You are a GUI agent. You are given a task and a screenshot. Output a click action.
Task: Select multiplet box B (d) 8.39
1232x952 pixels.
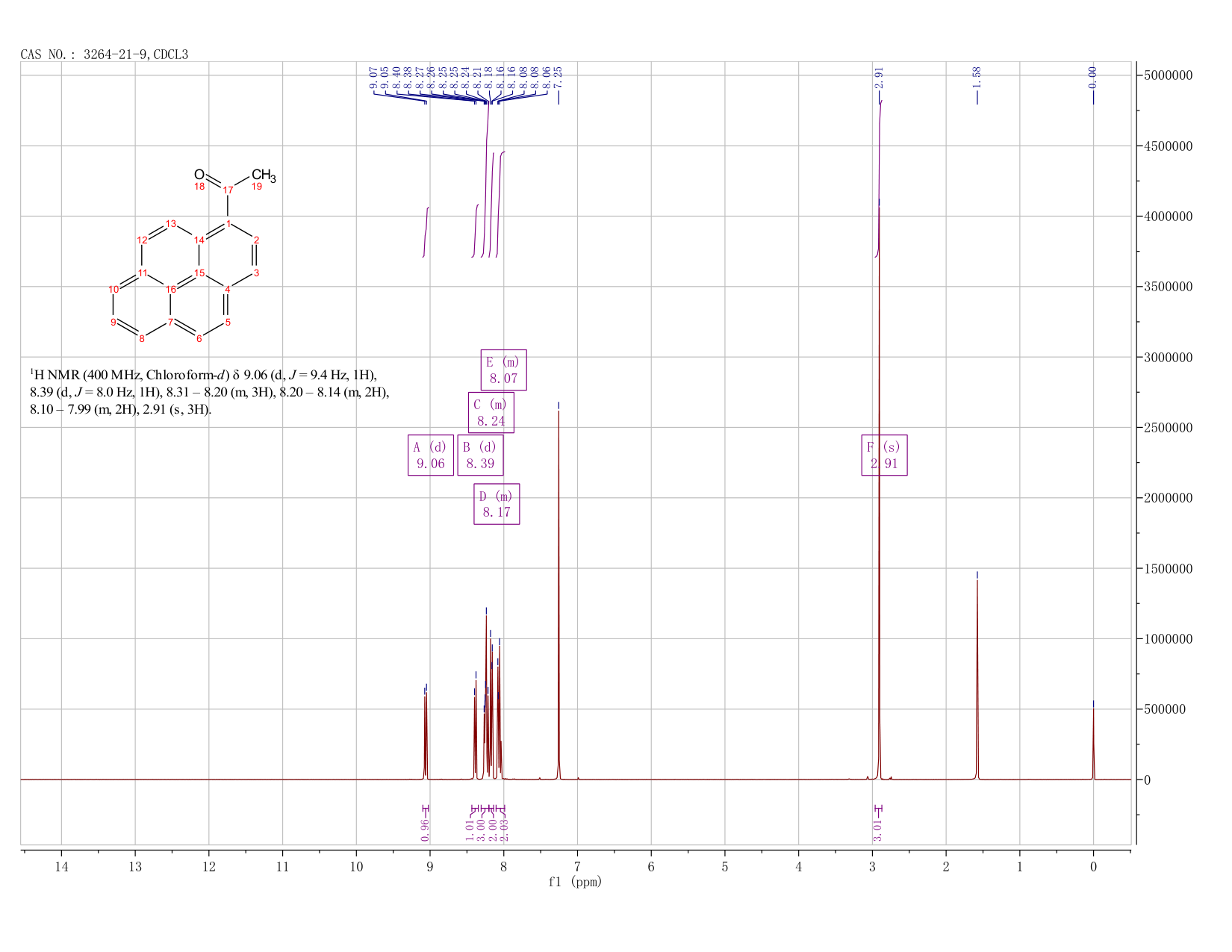tap(480, 455)
